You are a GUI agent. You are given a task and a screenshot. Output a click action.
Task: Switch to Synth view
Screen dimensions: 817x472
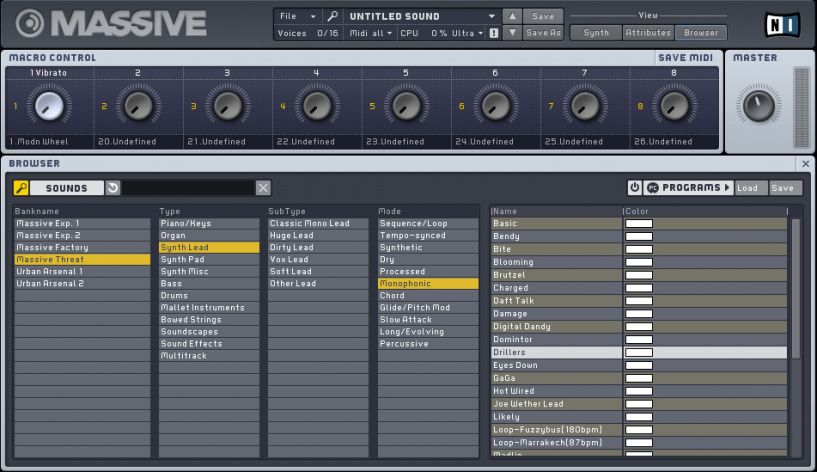(596, 32)
